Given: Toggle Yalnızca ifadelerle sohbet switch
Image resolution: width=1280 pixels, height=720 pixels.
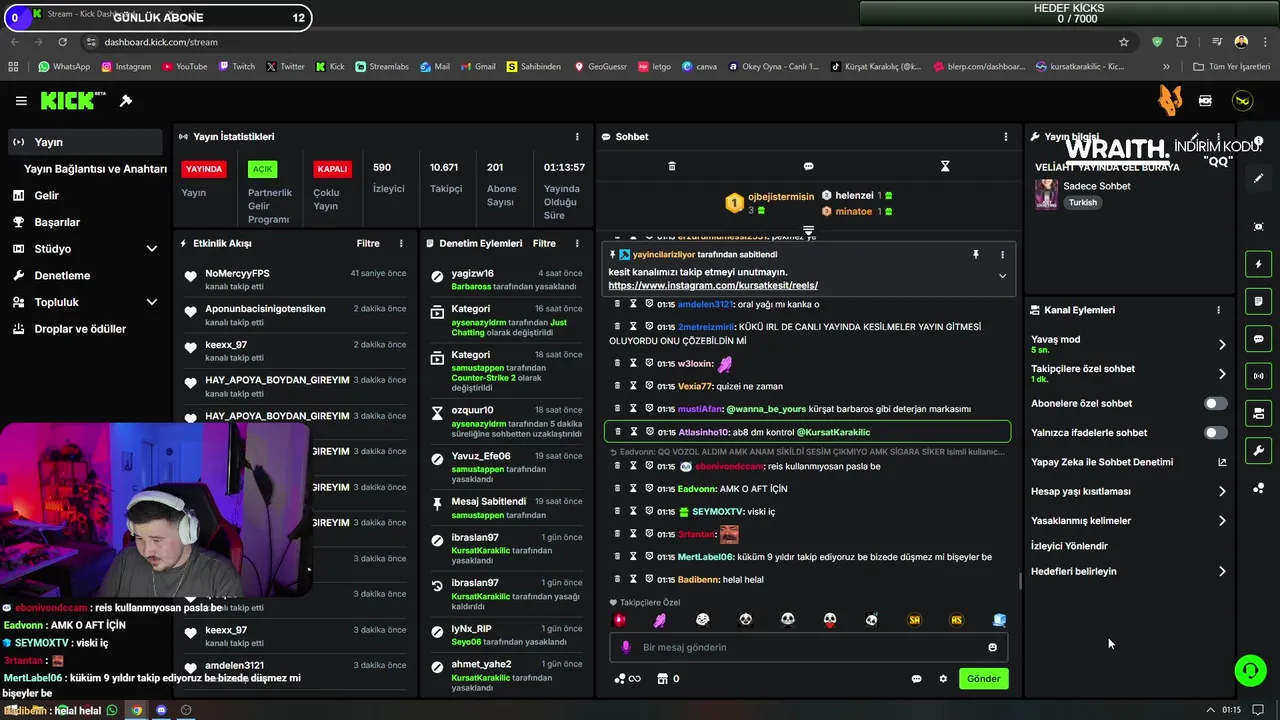Looking at the screenshot, I should [1215, 433].
